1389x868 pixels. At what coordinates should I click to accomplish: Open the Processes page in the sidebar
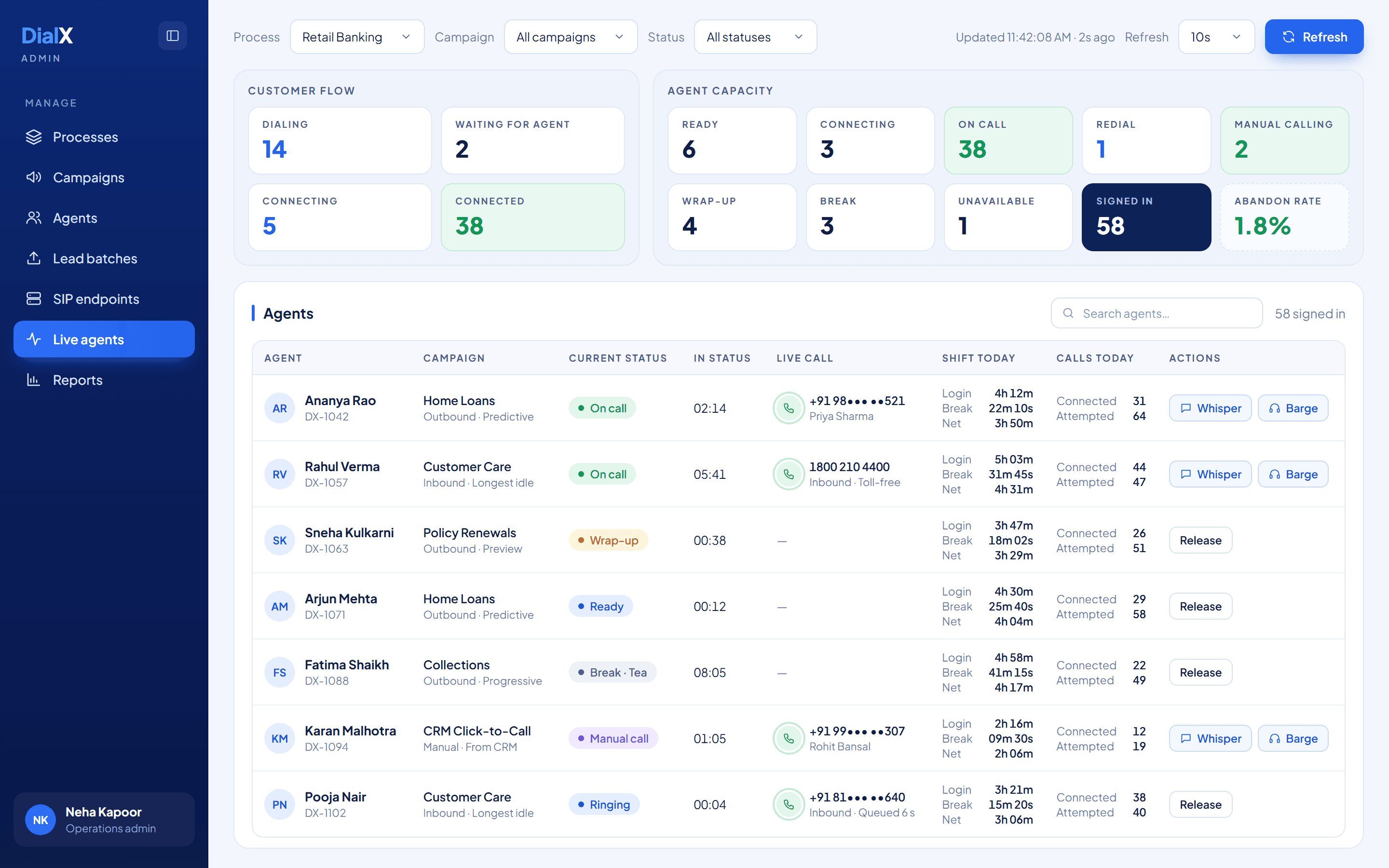(x=104, y=136)
